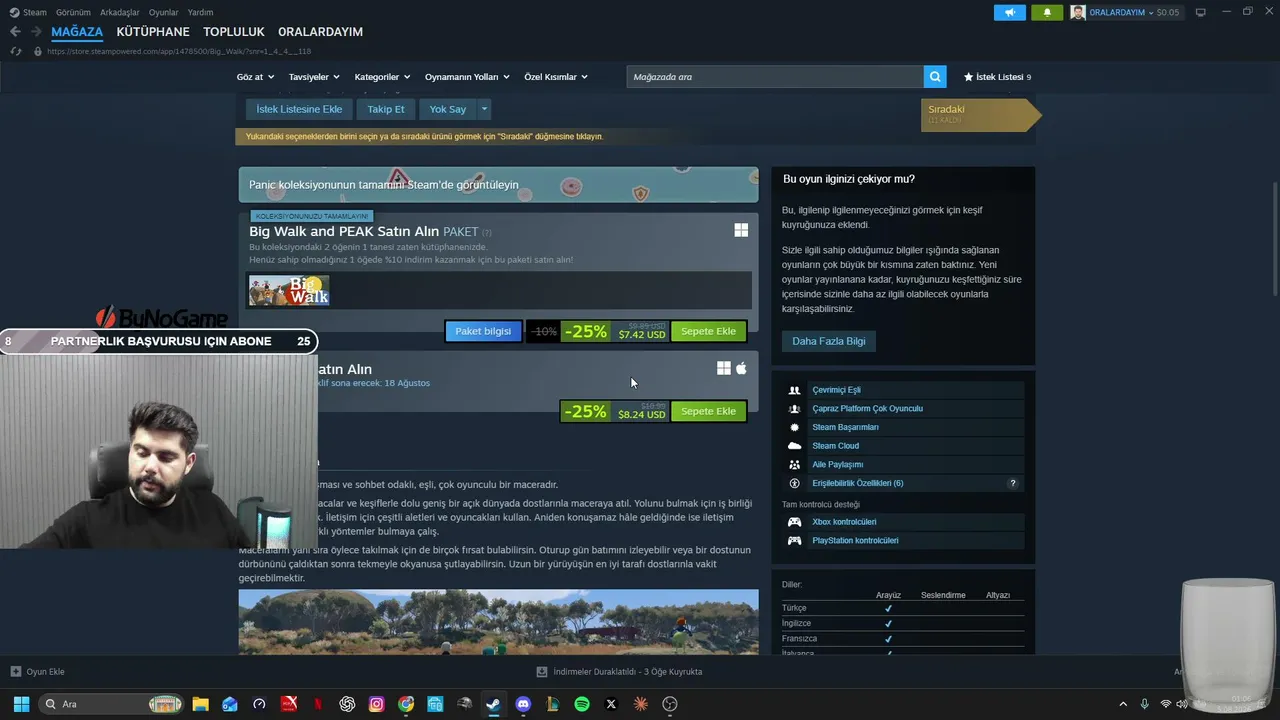Open Discord from the taskbar
Image resolution: width=1280 pixels, height=720 pixels.
(523, 704)
